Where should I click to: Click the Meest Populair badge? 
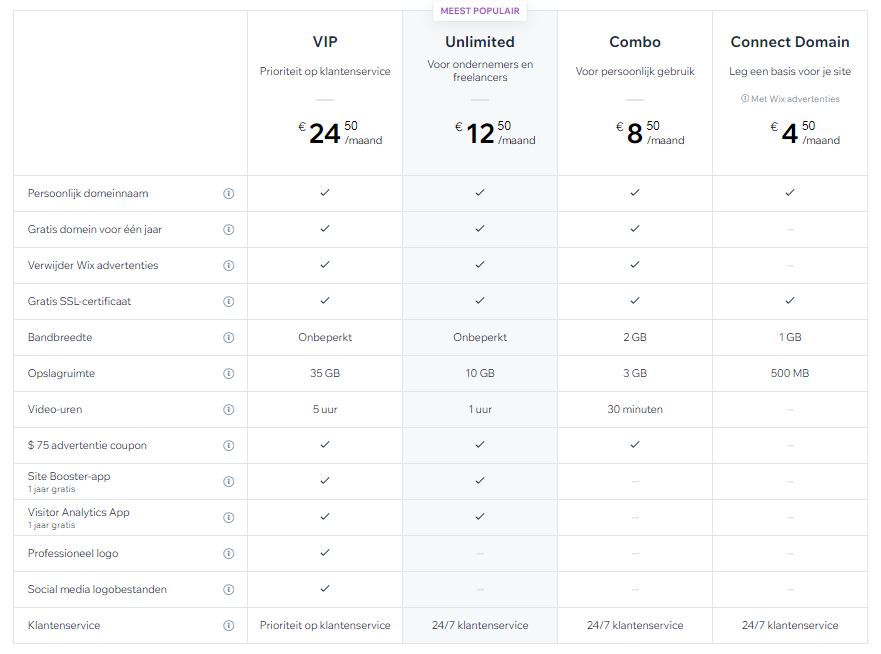point(480,11)
